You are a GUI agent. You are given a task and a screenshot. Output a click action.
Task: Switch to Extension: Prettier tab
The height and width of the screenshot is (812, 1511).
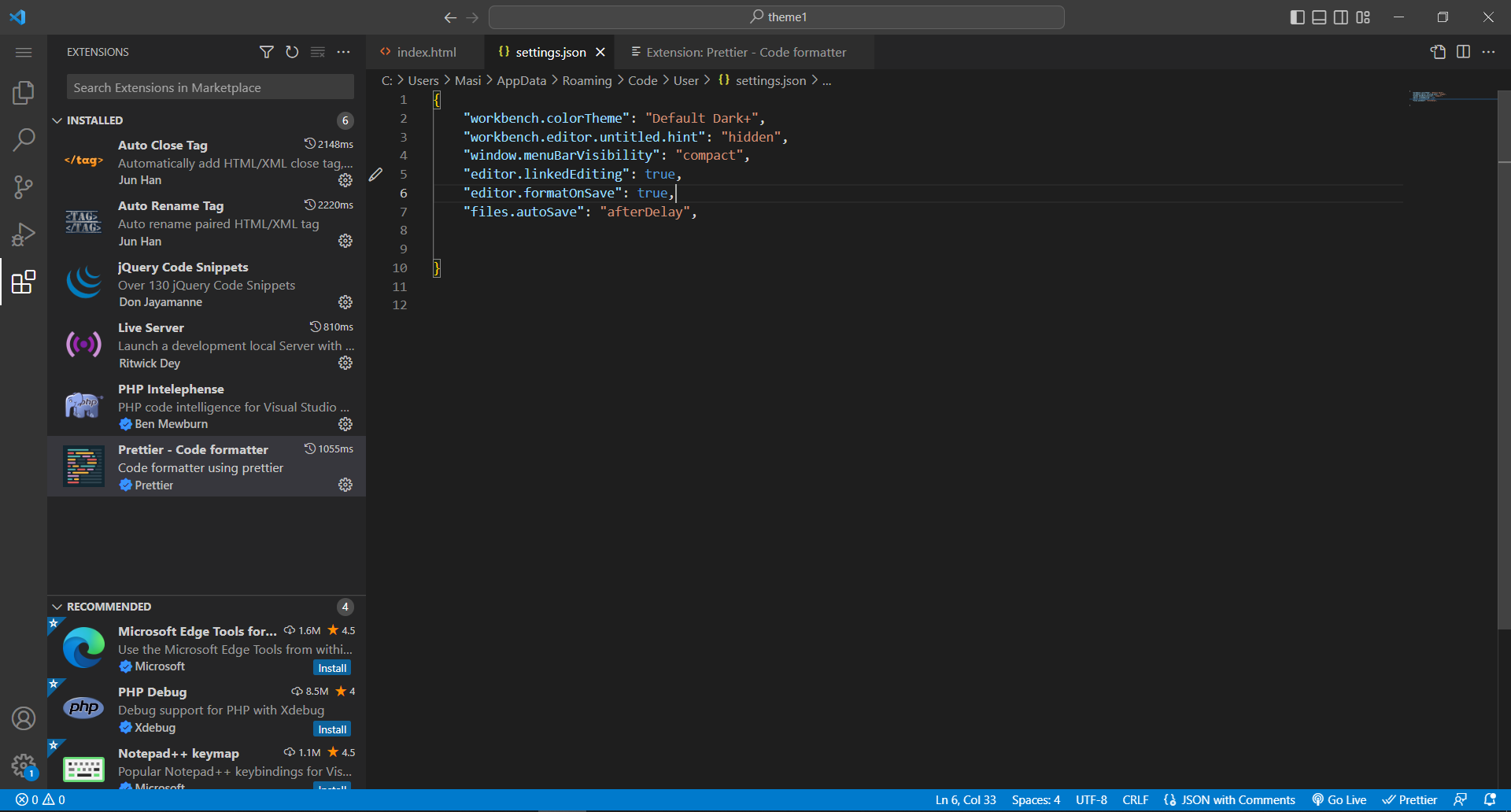pos(745,52)
